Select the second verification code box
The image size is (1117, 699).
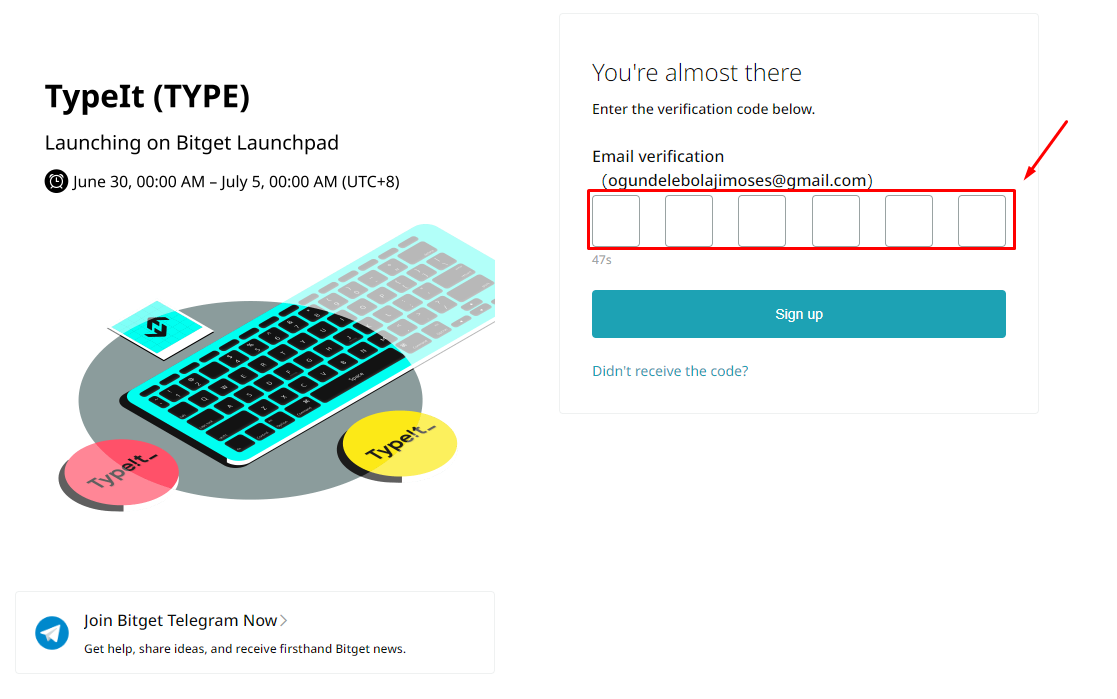tap(689, 221)
